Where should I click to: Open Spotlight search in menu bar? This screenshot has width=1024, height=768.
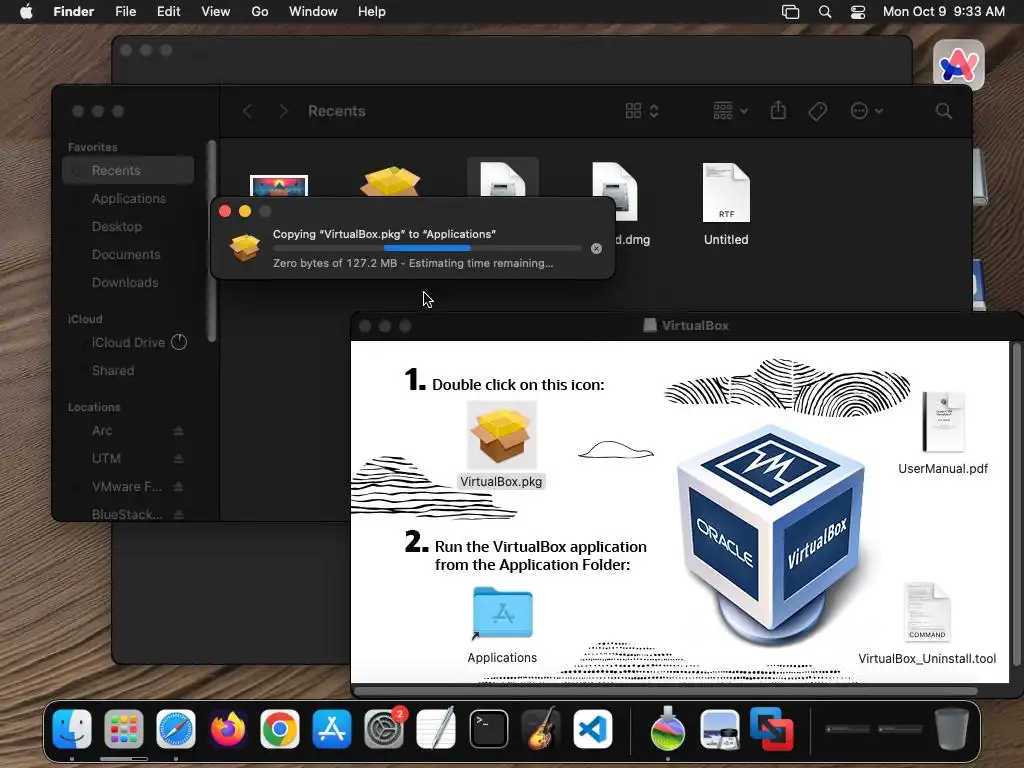coord(825,12)
